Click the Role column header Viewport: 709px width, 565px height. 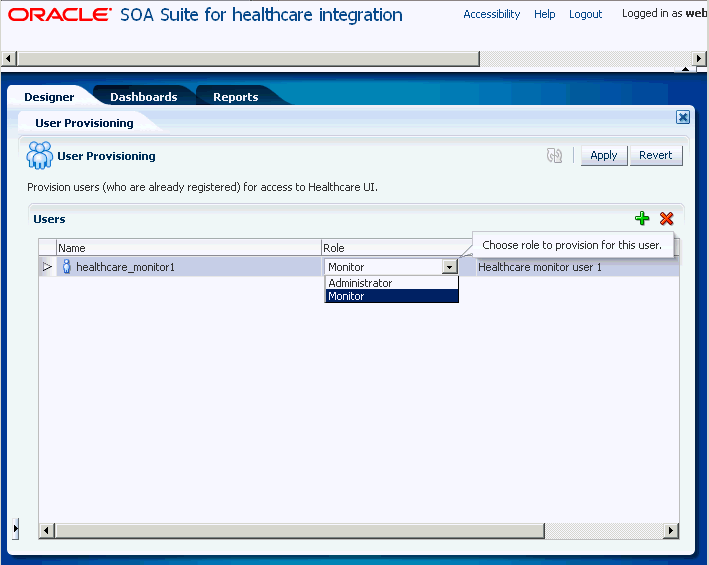tap(397, 248)
